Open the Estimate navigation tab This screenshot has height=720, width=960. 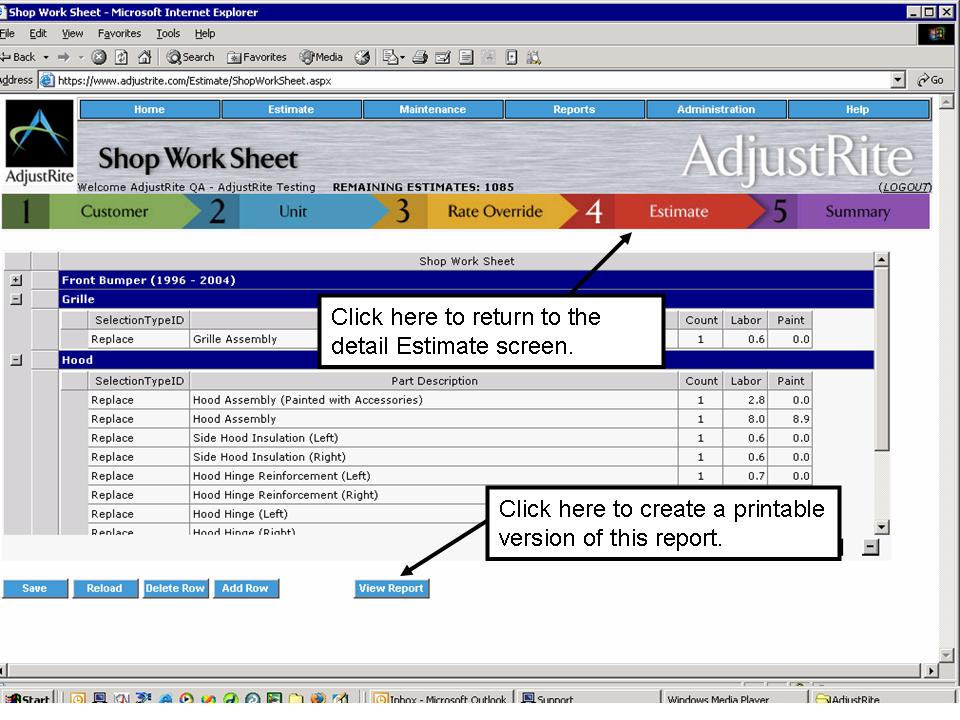point(291,109)
